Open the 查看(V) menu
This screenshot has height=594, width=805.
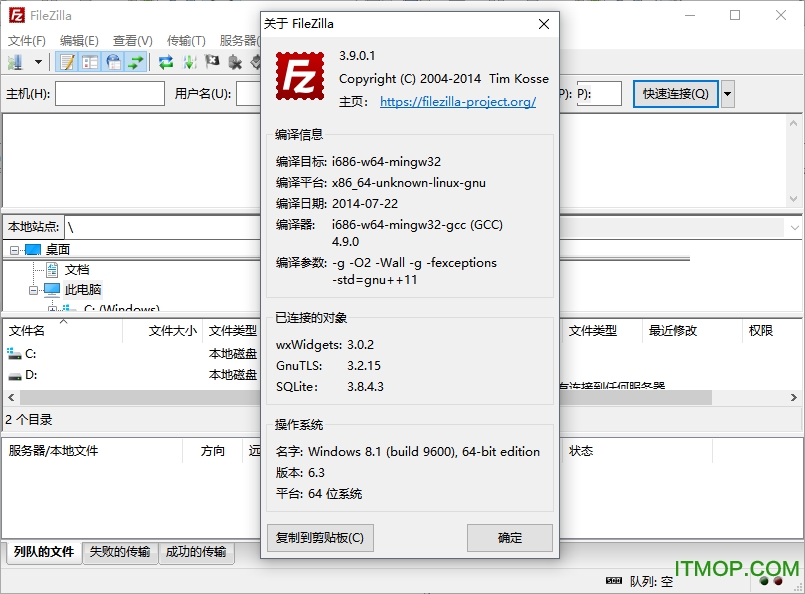pos(132,41)
